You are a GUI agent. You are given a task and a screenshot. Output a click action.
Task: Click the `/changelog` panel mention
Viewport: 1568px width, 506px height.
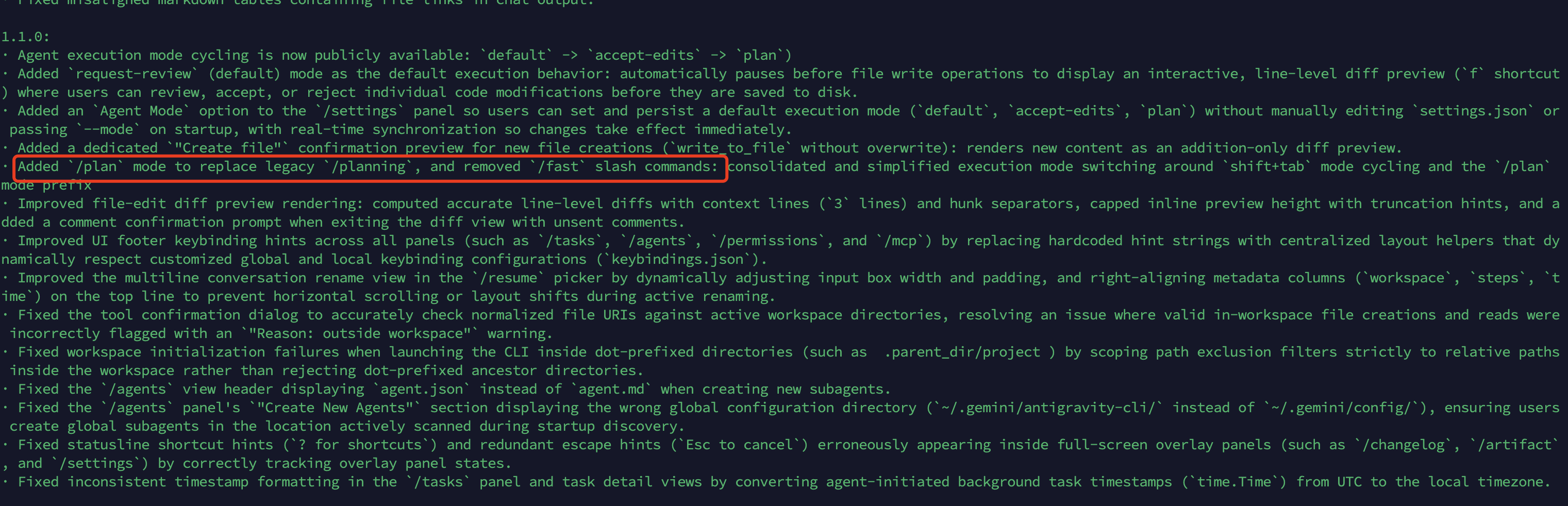click(1403, 445)
